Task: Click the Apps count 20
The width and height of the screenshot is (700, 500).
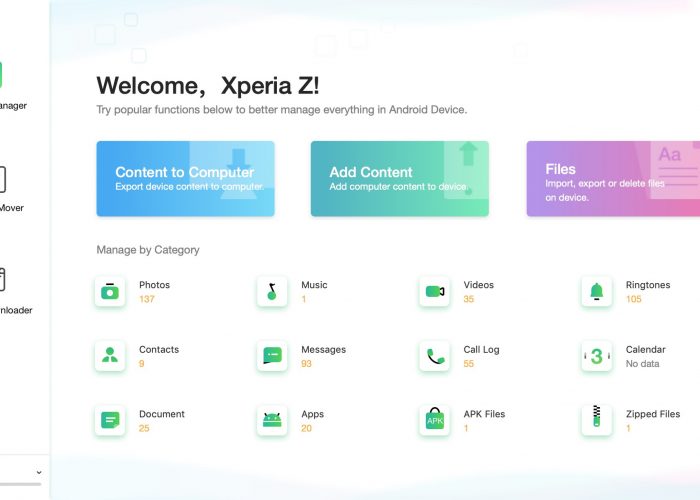Action: point(306,428)
